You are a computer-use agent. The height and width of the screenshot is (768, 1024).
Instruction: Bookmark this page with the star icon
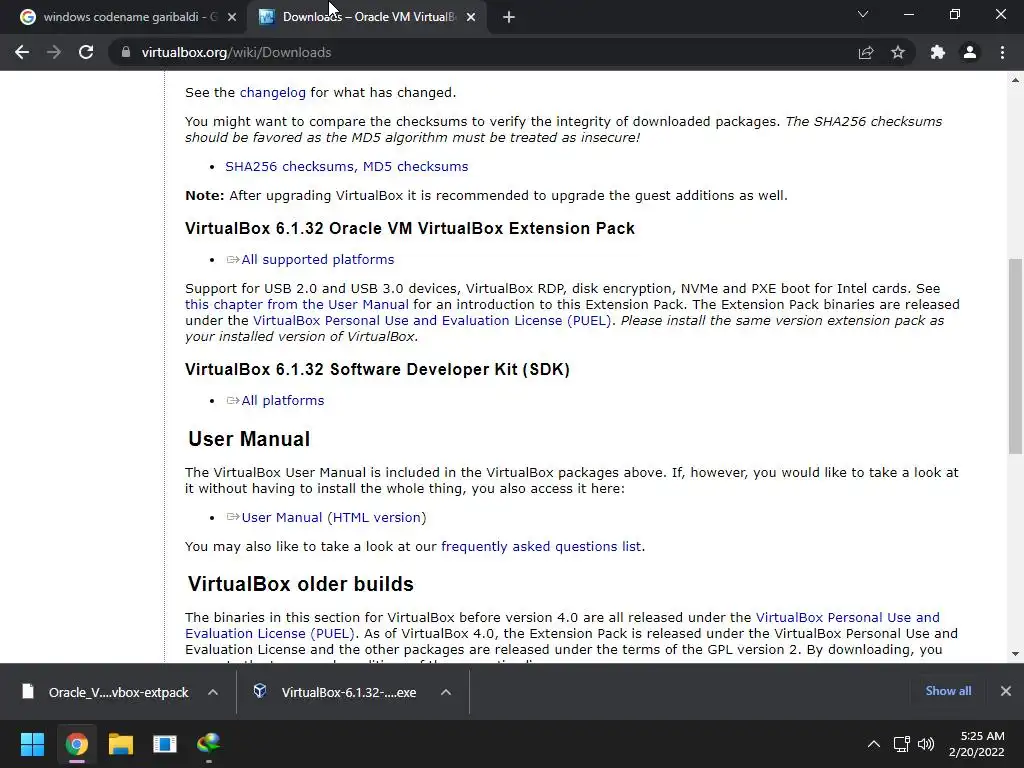898,52
